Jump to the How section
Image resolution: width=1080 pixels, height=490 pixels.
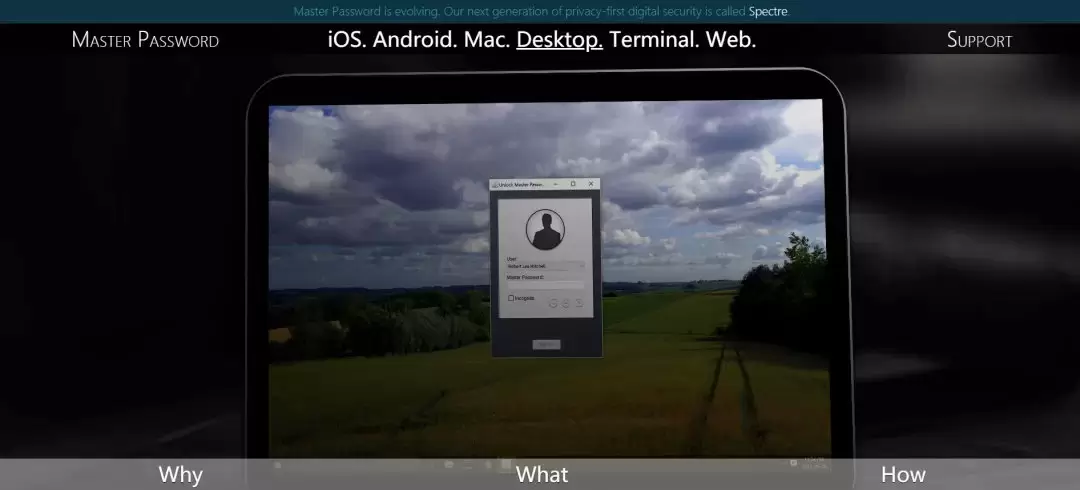click(903, 475)
